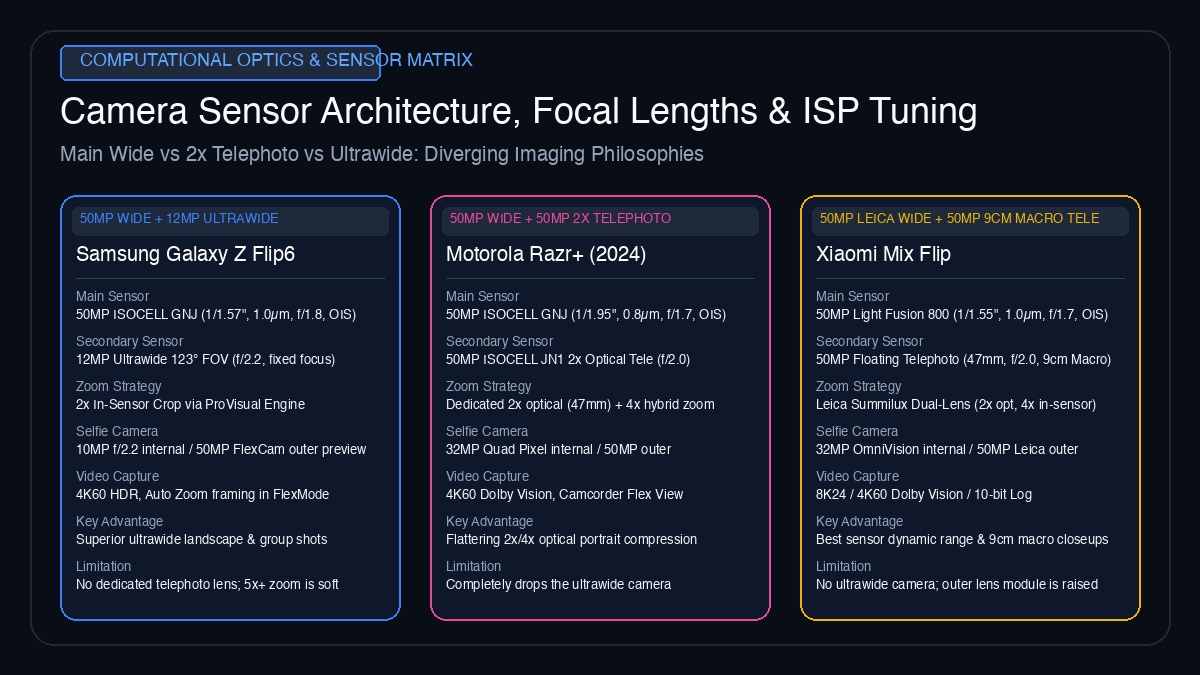This screenshot has width=1200, height=675.
Task: Click the 12MP Ultrawide 123° FOV spec
Action: 205,359
